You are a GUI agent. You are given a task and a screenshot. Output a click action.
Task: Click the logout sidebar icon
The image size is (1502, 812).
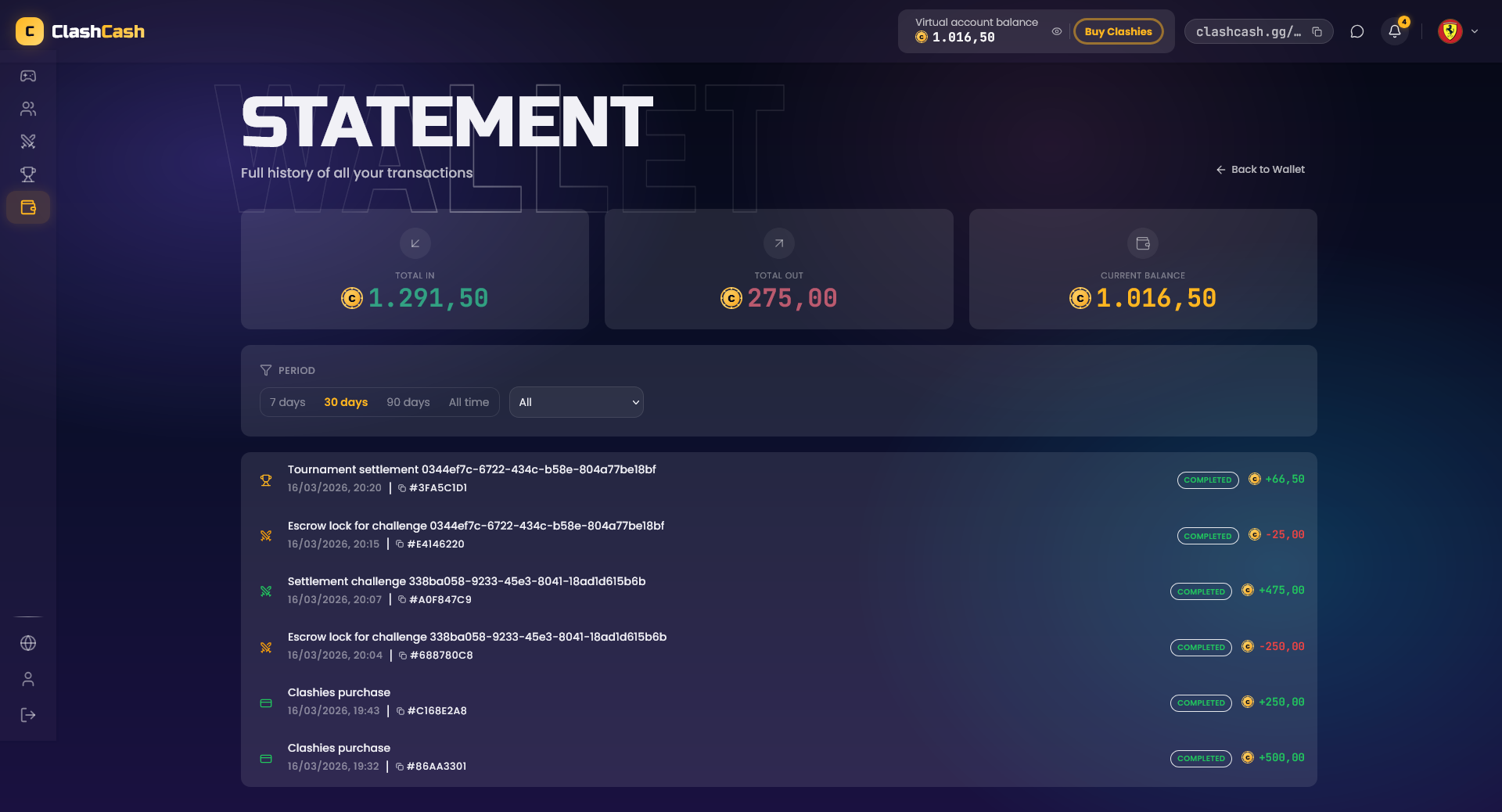28,715
